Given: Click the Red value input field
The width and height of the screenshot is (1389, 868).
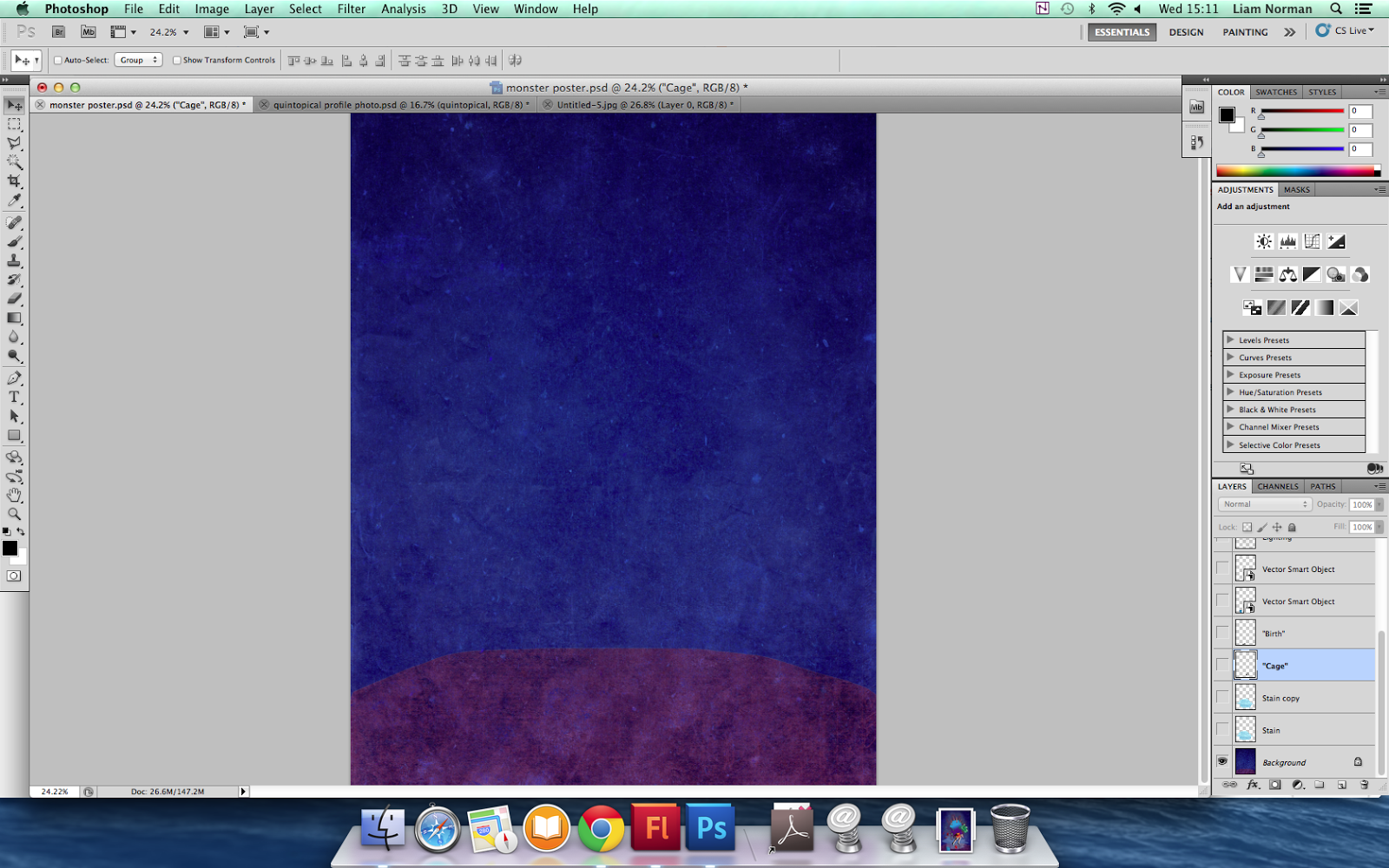Looking at the screenshot, I should click(x=1360, y=111).
